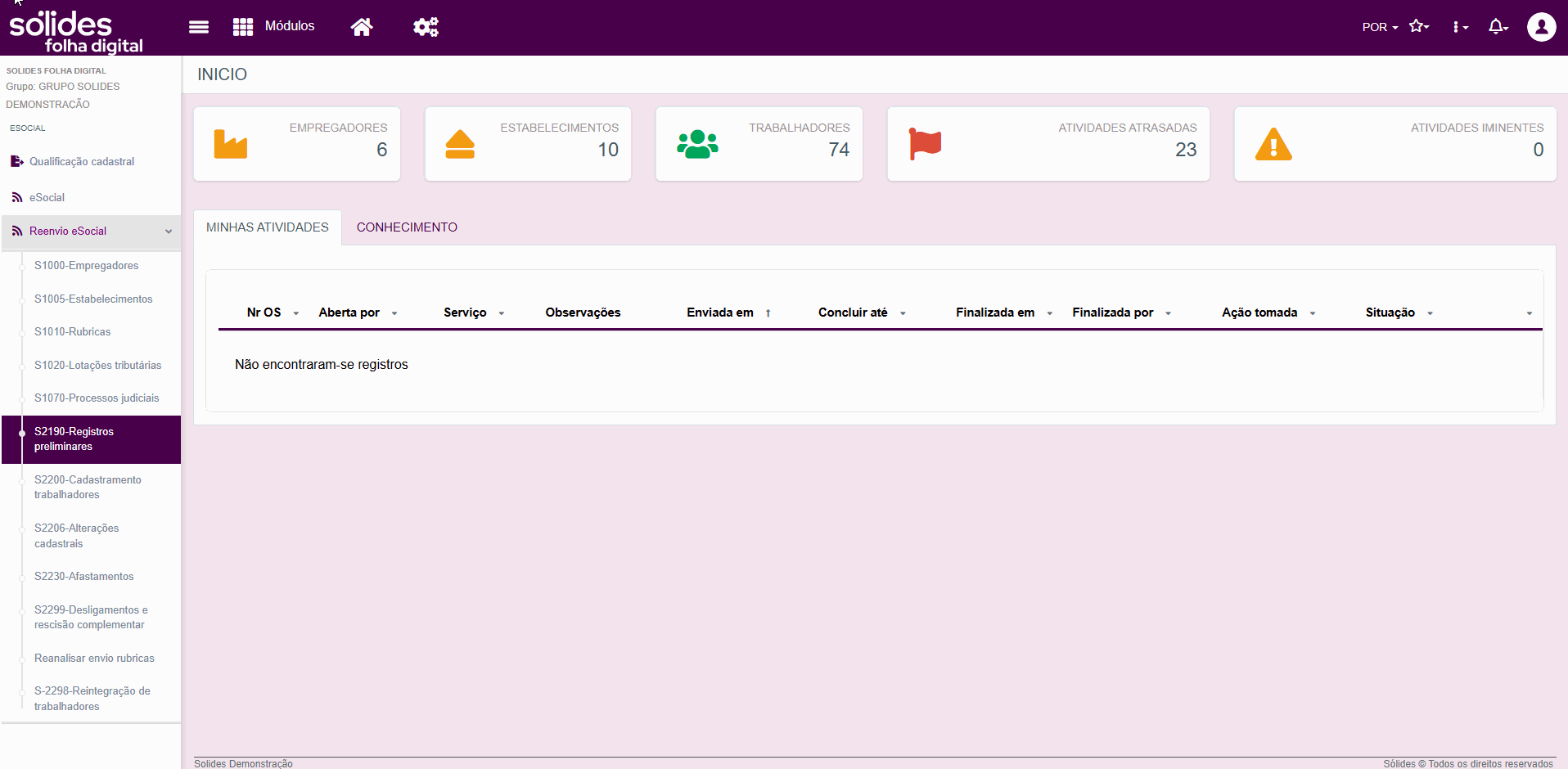This screenshot has height=769, width=1568.
Task: Change language with POR dropdown
Action: coord(1380,27)
